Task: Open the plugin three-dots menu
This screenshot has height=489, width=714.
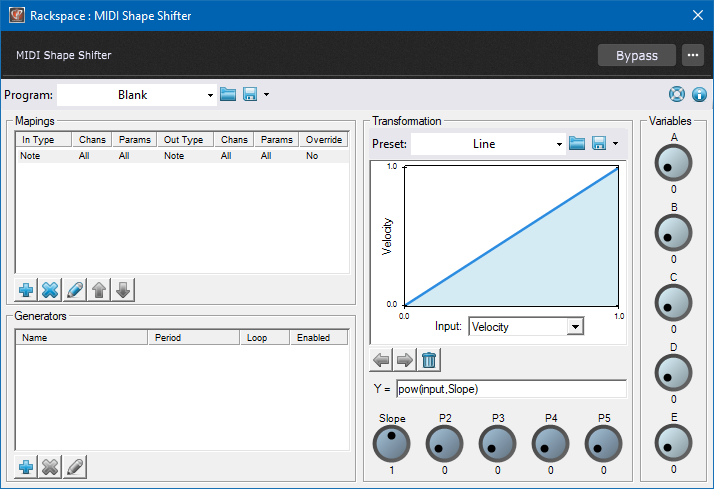Action: pyautogui.click(x=693, y=55)
